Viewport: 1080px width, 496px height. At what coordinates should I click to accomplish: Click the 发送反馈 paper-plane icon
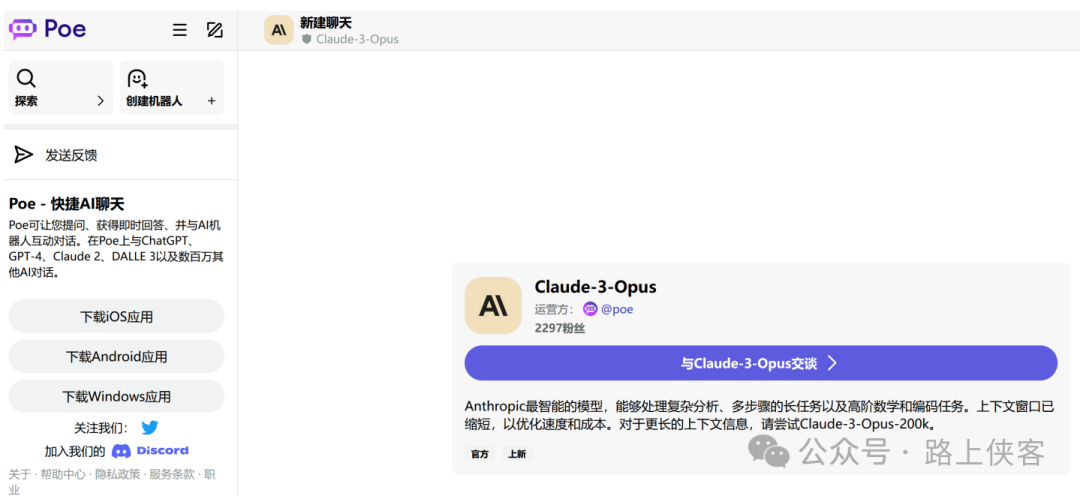coord(23,155)
